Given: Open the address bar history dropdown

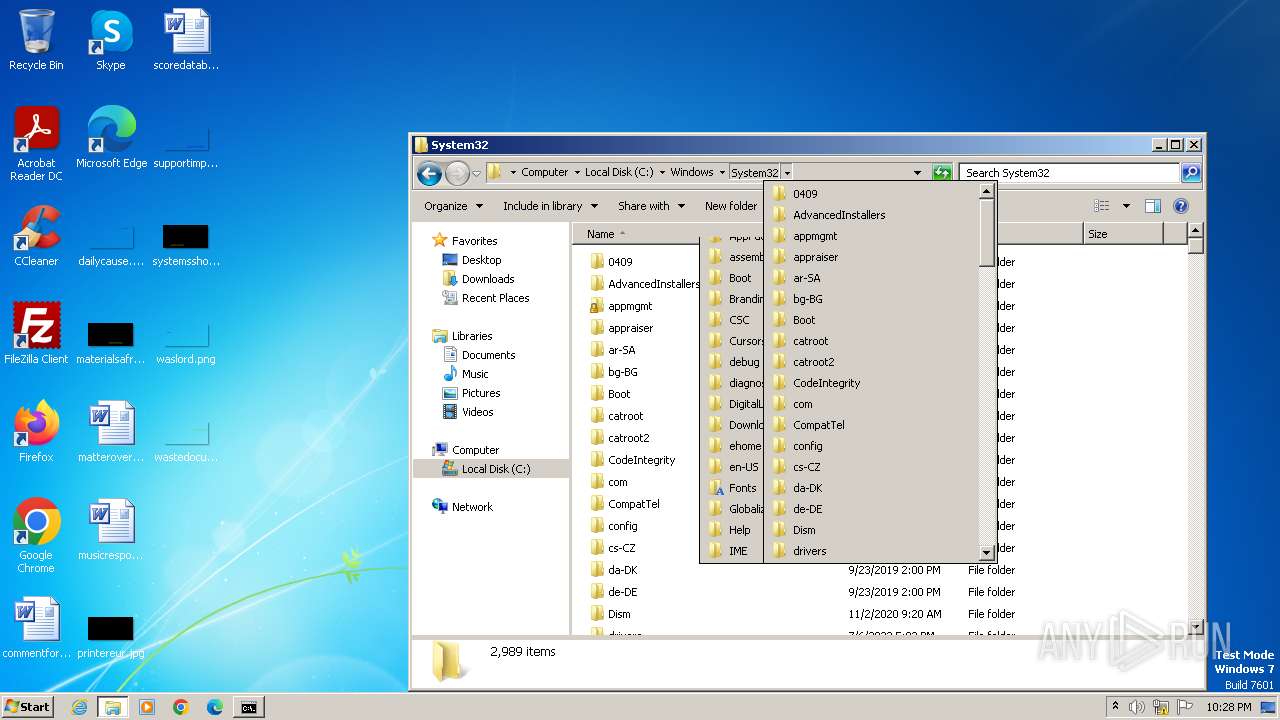Looking at the screenshot, I should [917, 173].
